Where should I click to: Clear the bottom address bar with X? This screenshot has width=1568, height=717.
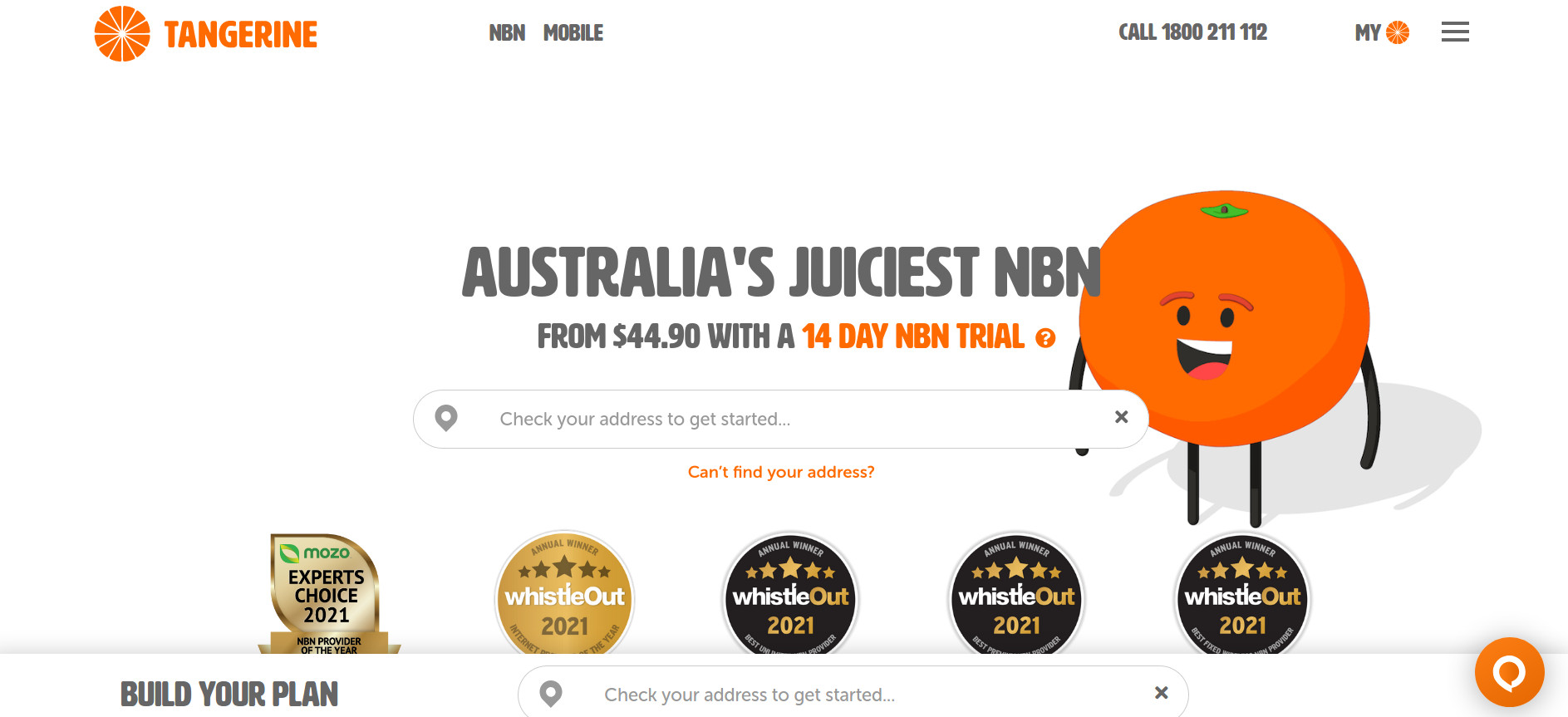point(1162,693)
